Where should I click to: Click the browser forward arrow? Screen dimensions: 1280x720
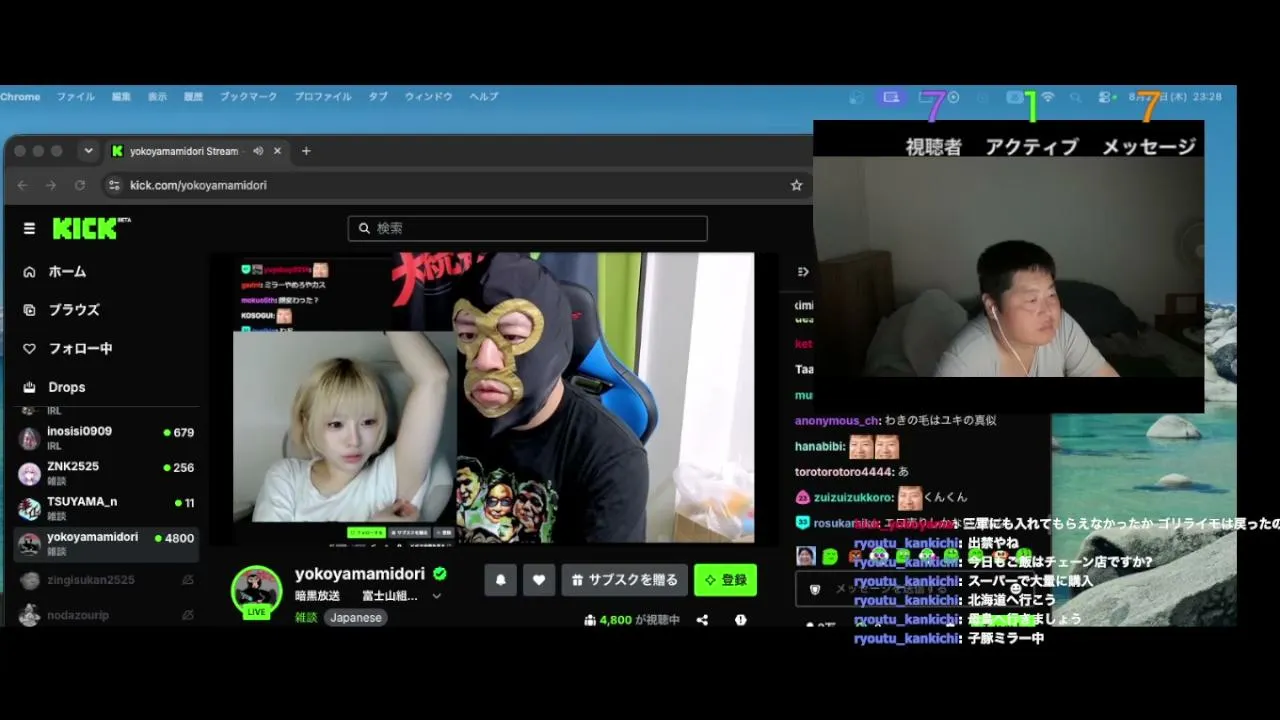coord(51,185)
